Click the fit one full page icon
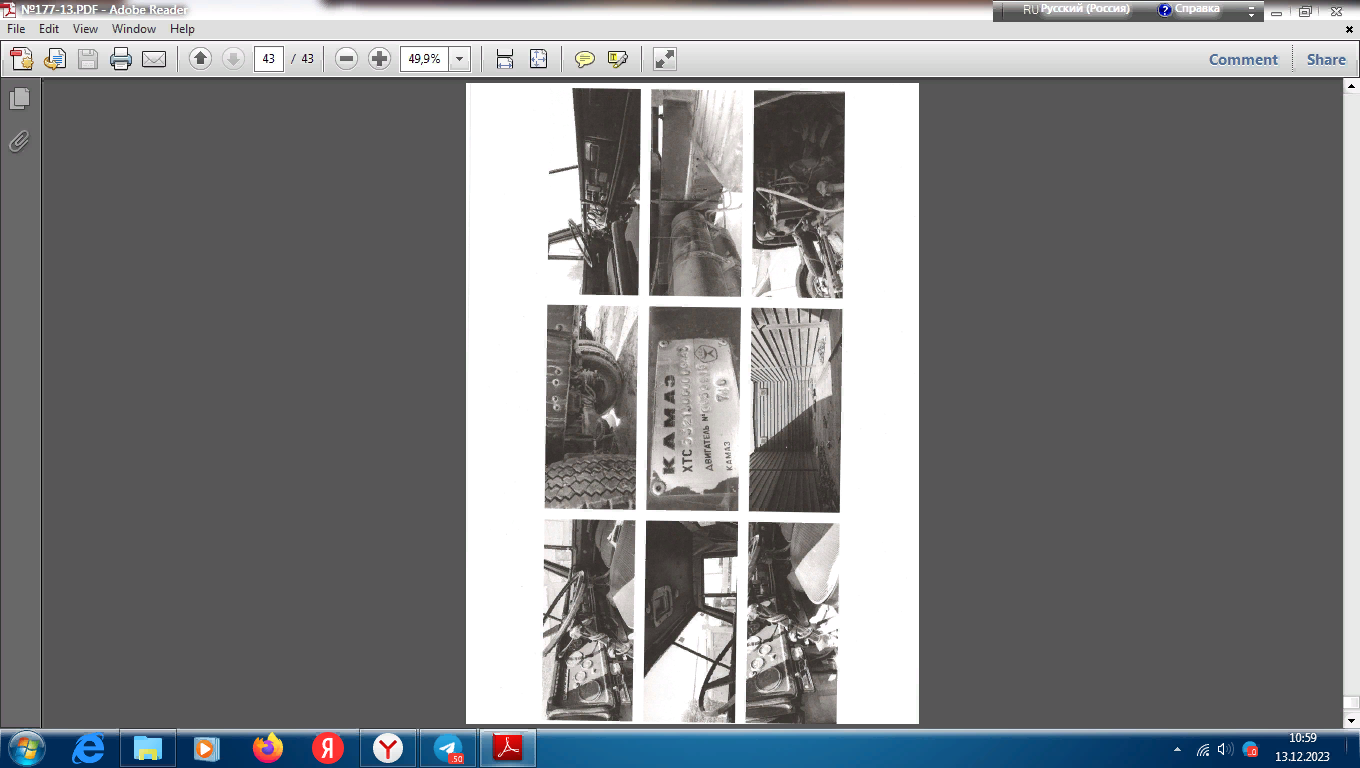 click(538, 59)
